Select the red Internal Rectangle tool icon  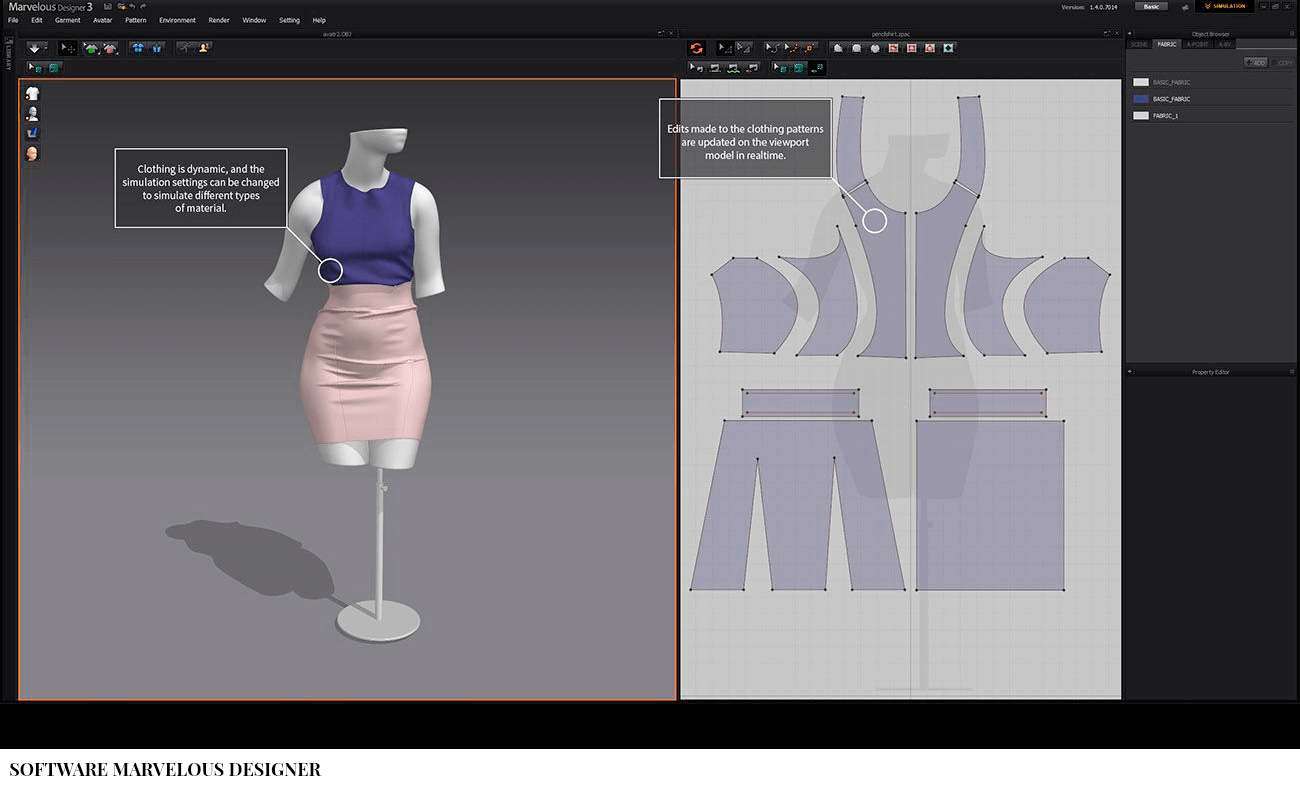[911, 48]
